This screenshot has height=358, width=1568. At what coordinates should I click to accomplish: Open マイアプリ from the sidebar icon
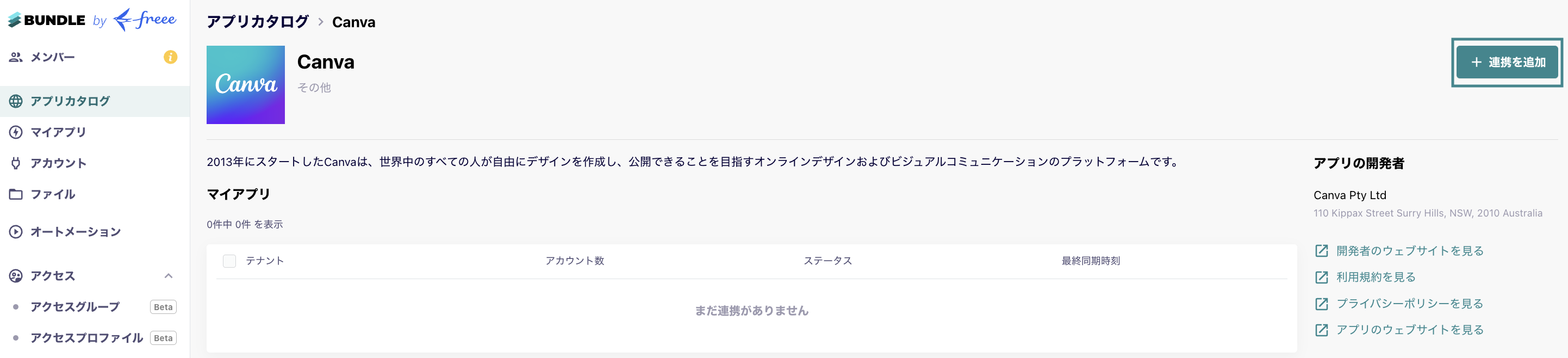[15, 132]
